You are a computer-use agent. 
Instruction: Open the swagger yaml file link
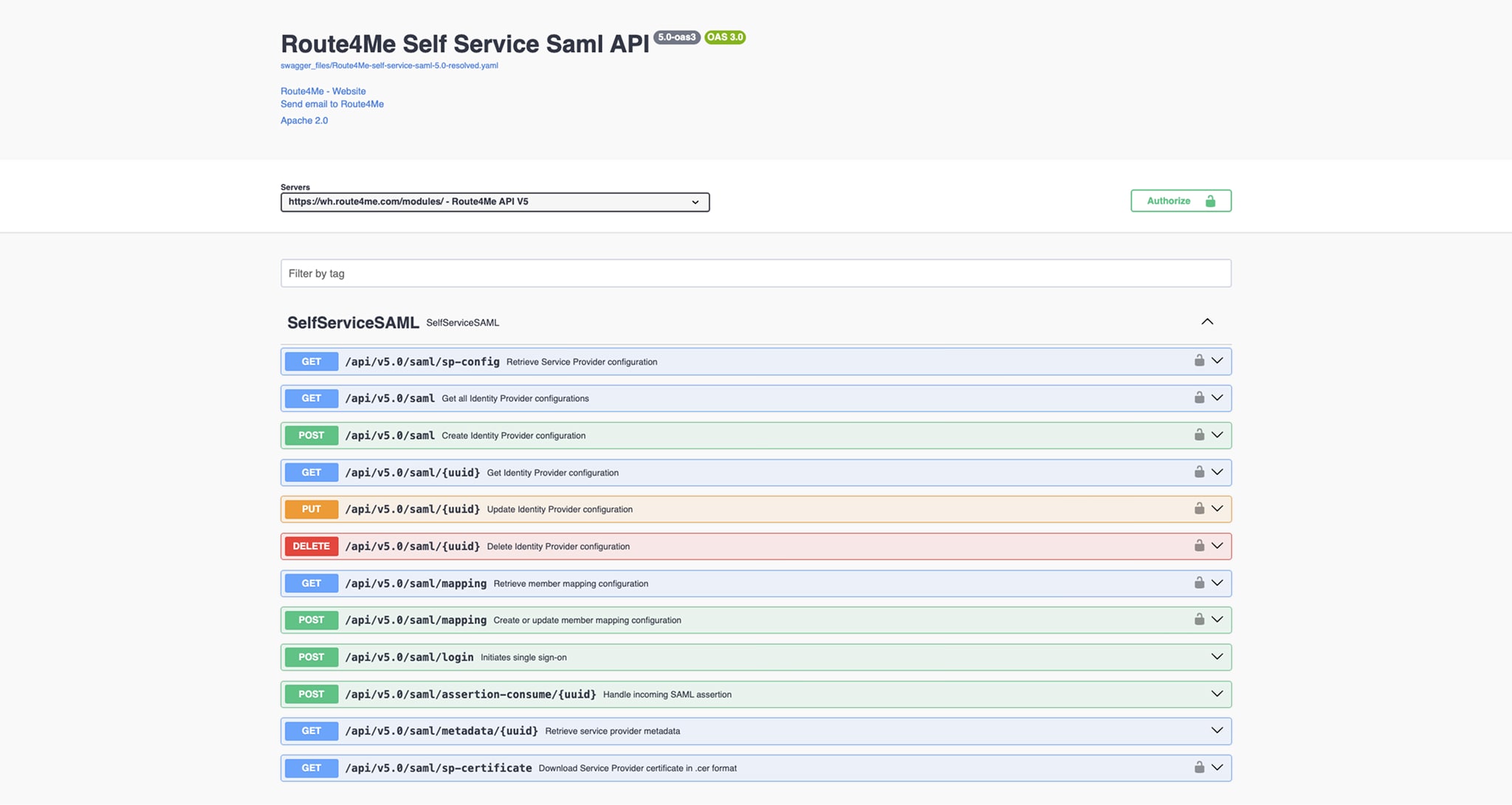click(x=389, y=66)
